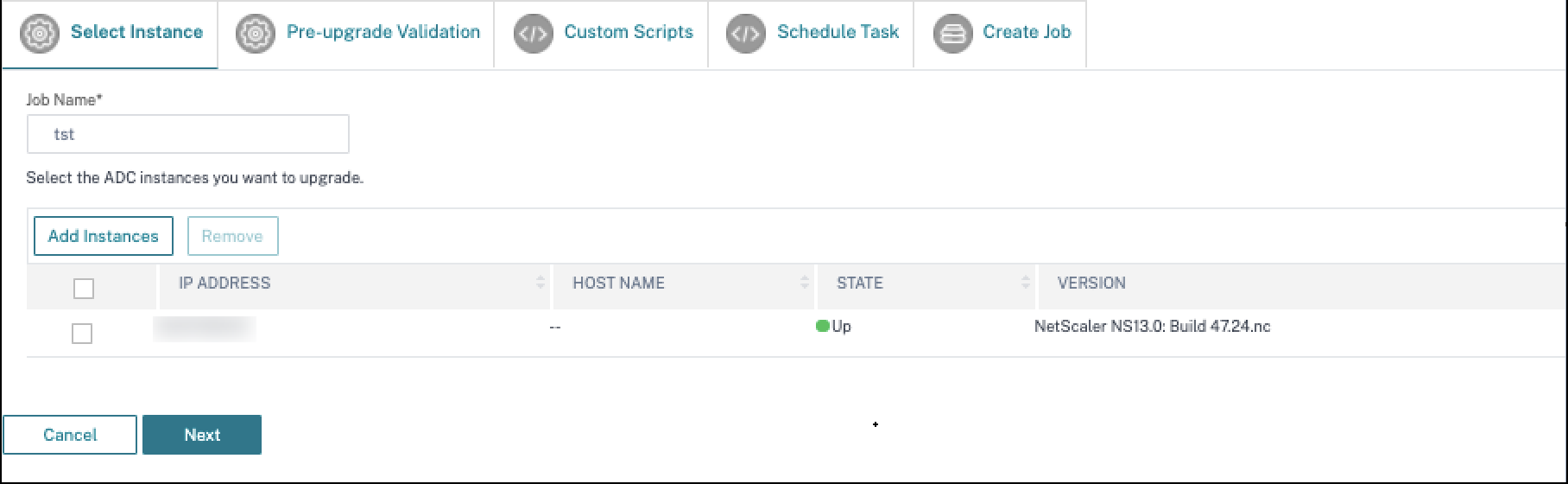1568x484 pixels.
Task: Open the Select Instance tab label
Action: pyautogui.click(x=136, y=32)
